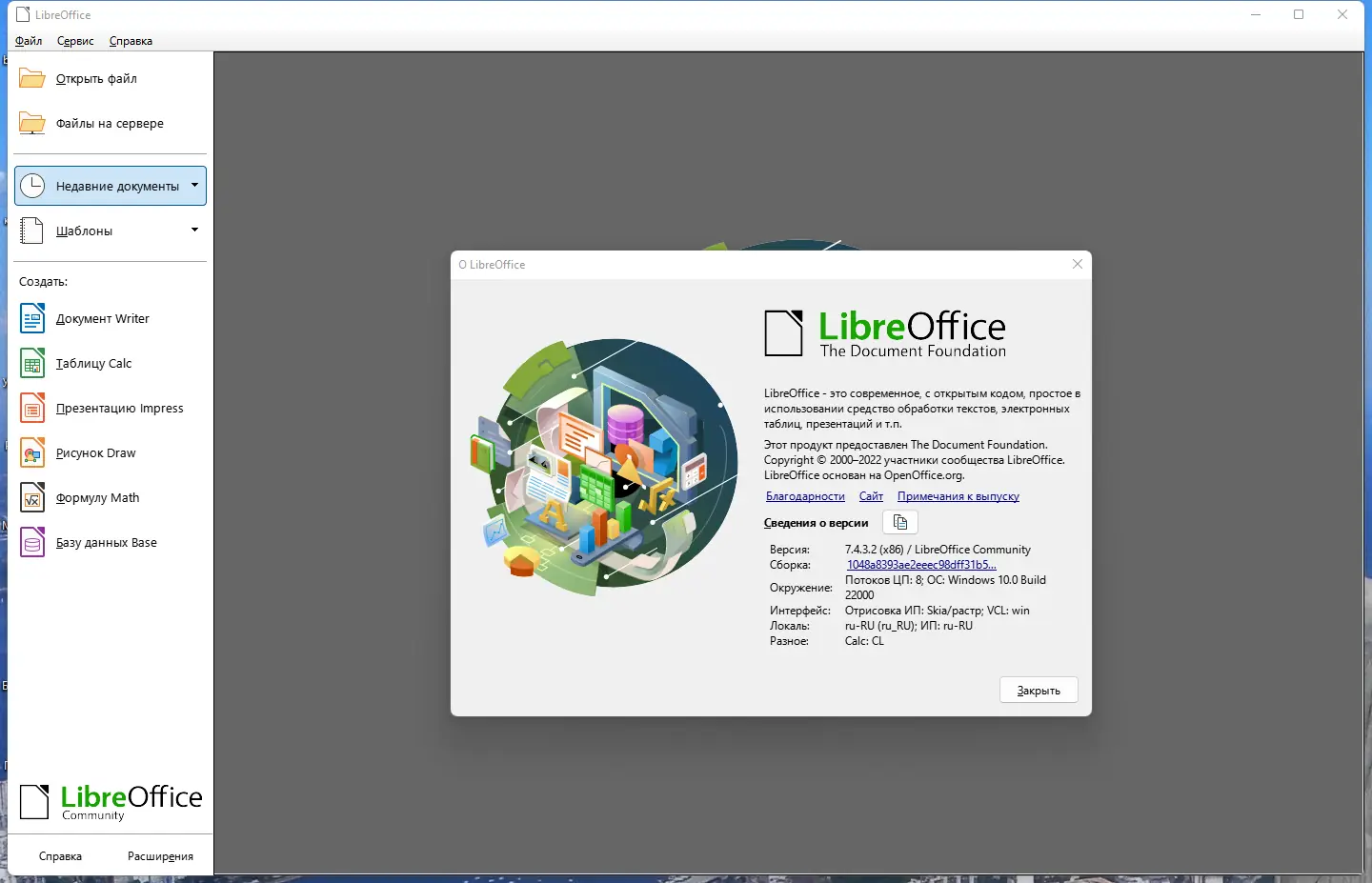Create a new Базу данных Base
Viewport: 1372px width, 883px height.
pos(106,542)
